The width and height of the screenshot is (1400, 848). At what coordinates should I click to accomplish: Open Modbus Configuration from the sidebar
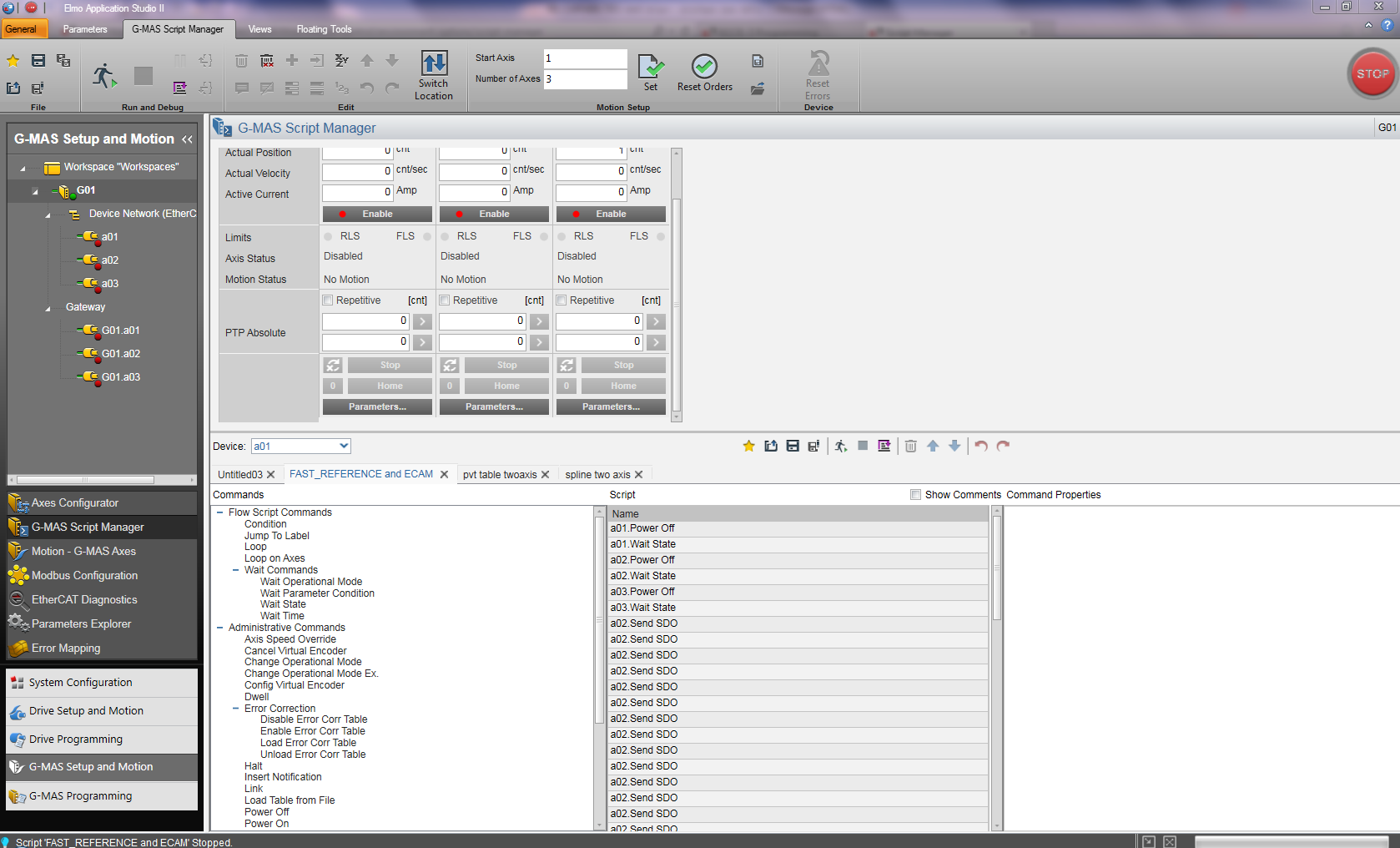(102, 575)
